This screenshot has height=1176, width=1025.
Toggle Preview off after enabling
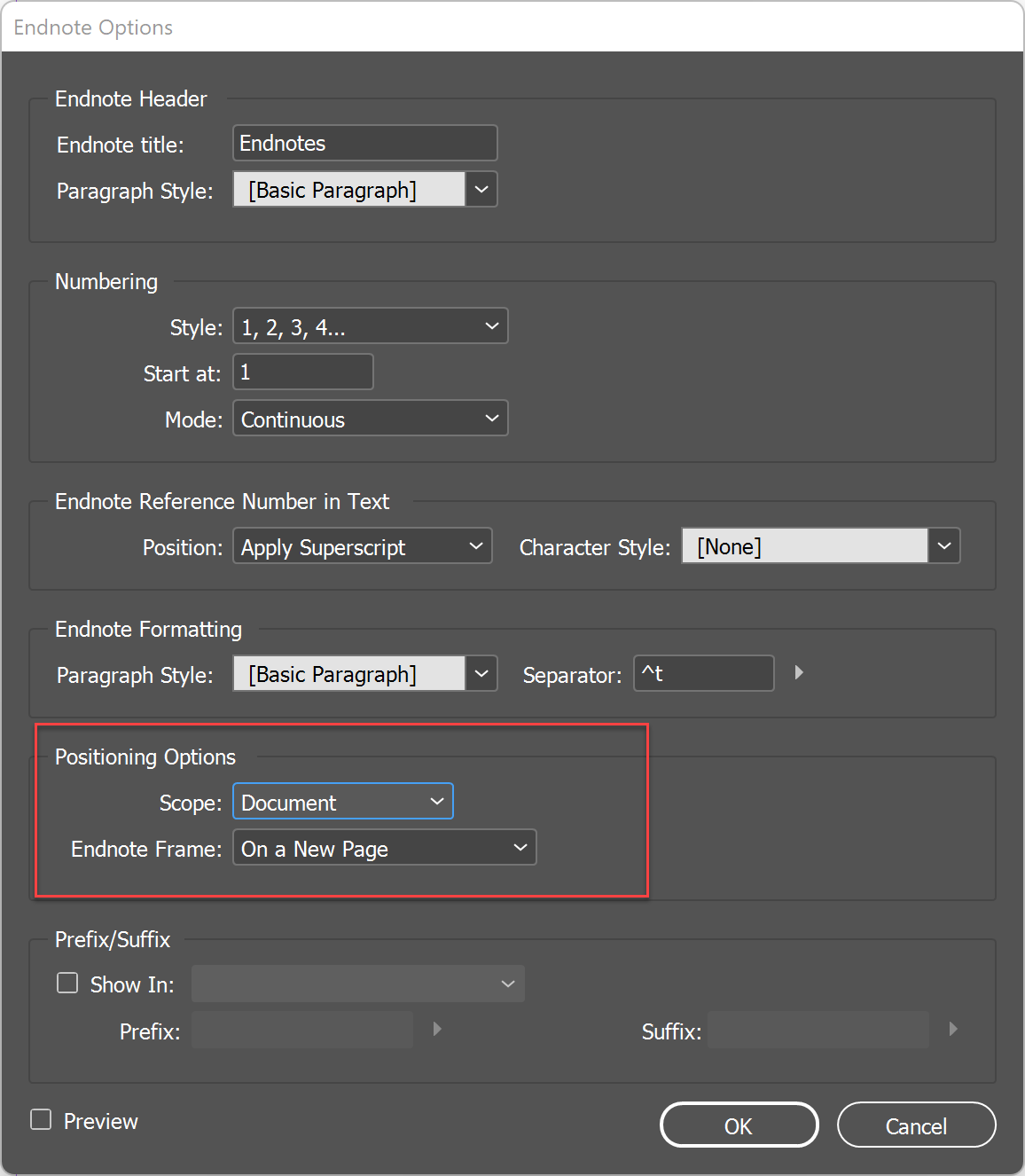41,1120
